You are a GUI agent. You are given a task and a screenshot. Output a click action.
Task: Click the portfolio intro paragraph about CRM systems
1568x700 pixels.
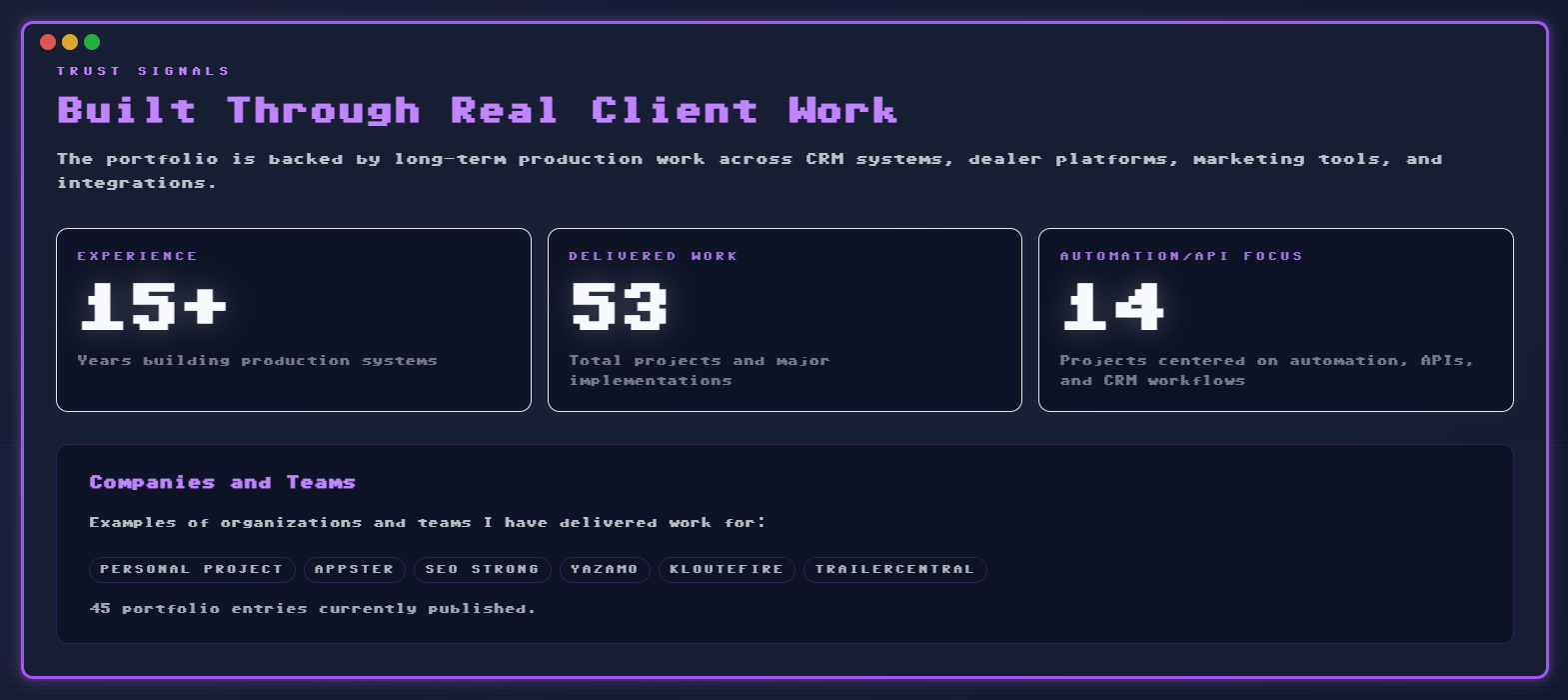750,171
